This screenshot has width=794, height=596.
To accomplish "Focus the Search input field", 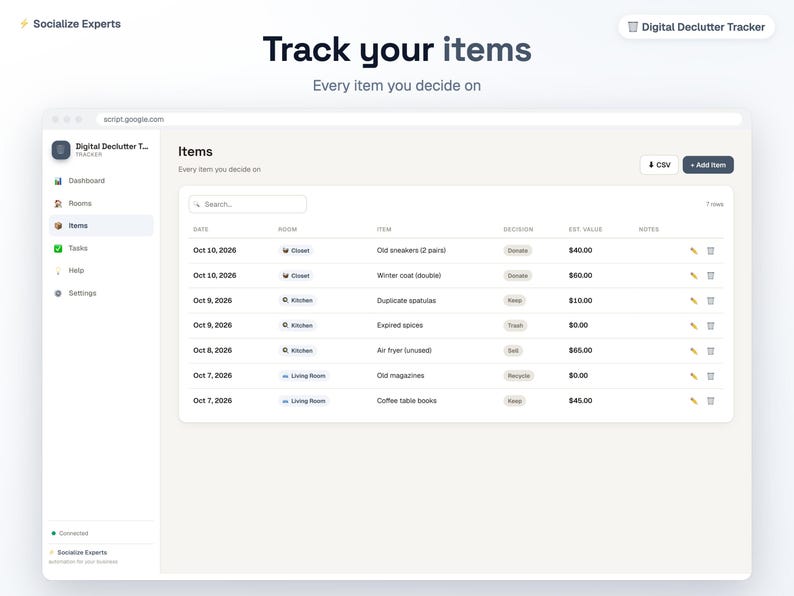I will 248,205.
